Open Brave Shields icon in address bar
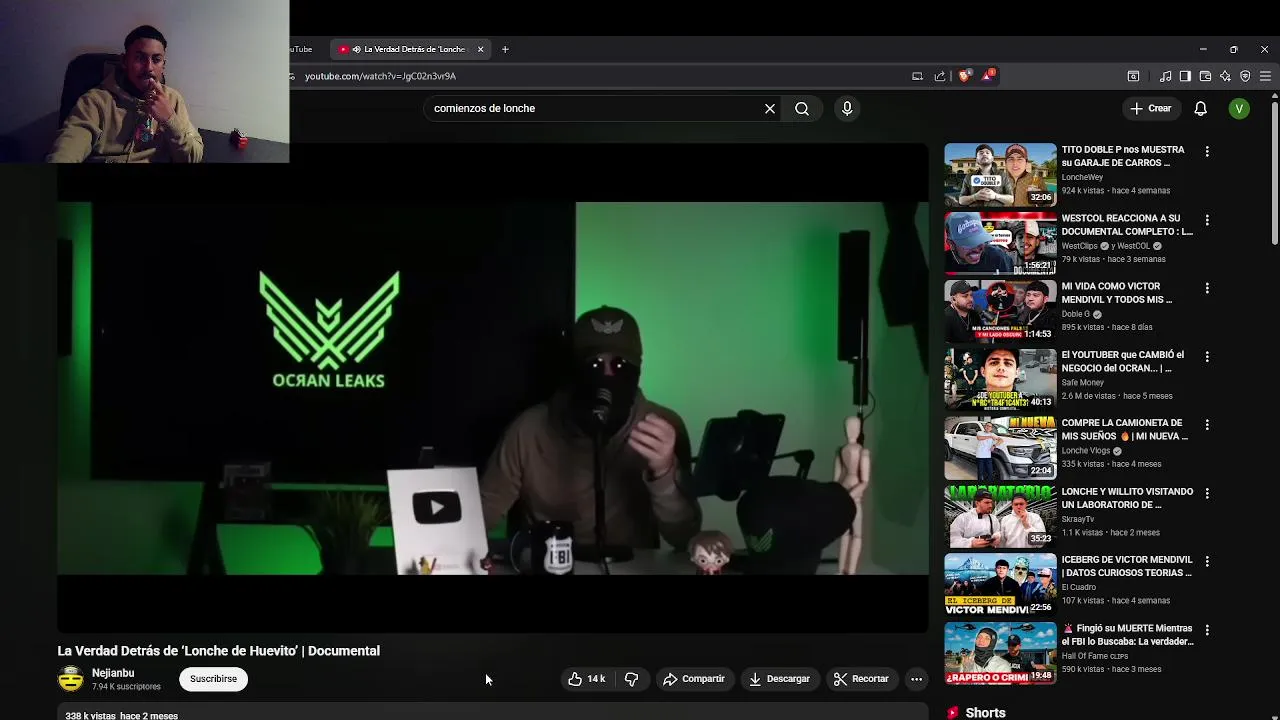 (x=965, y=76)
